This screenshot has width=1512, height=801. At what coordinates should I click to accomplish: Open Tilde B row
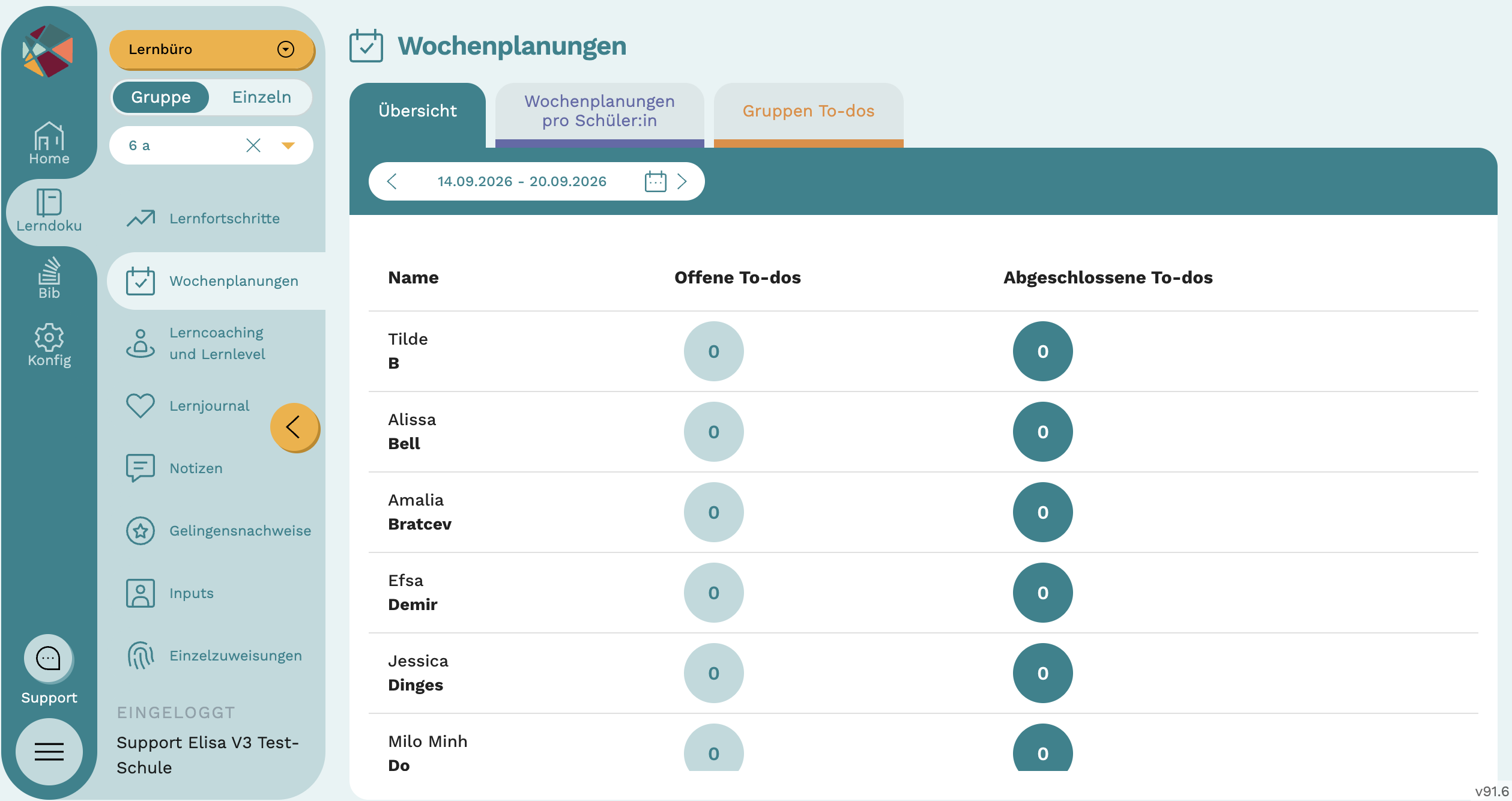coord(924,351)
